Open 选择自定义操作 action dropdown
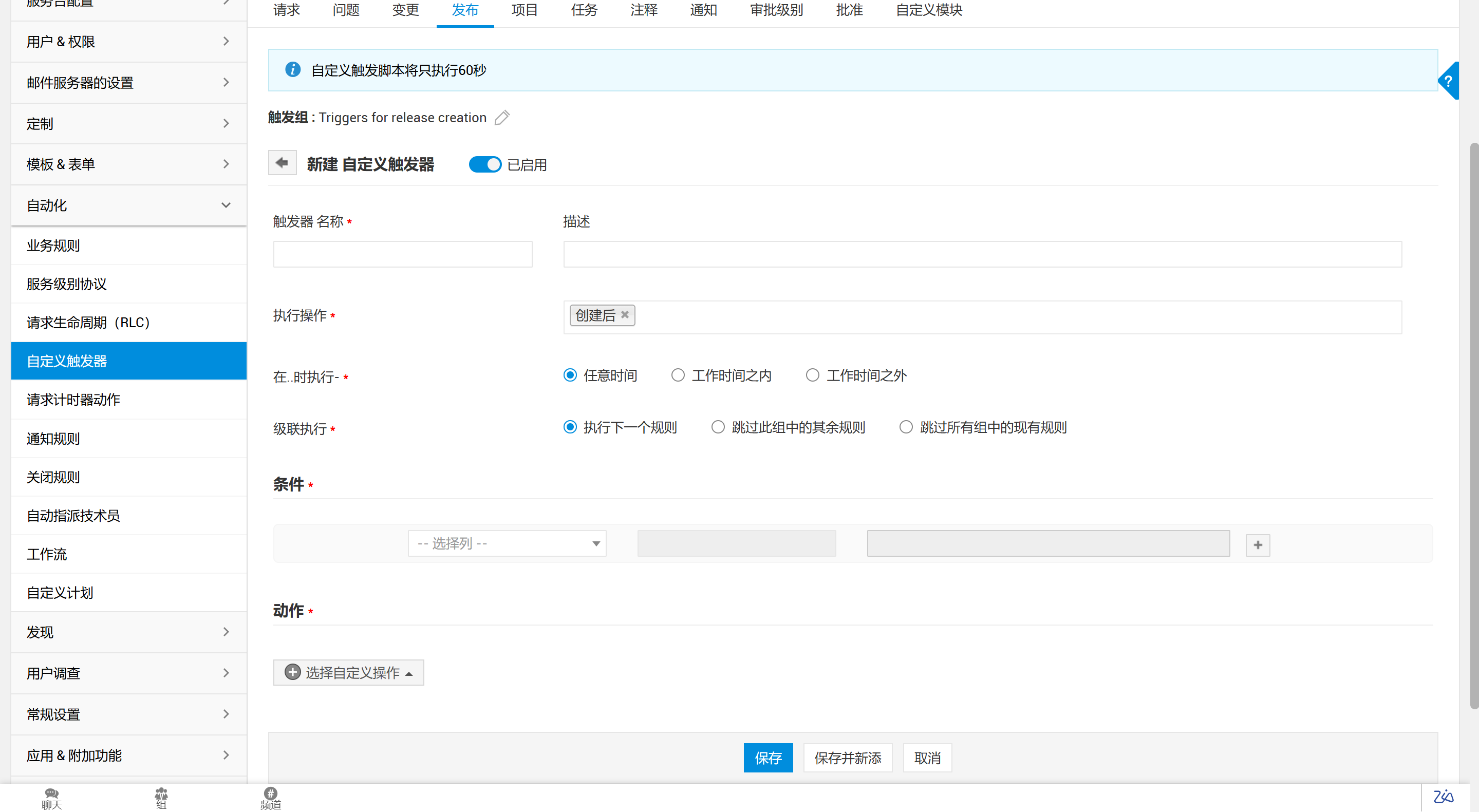Screen dimensions: 1479x812 point(348,672)
